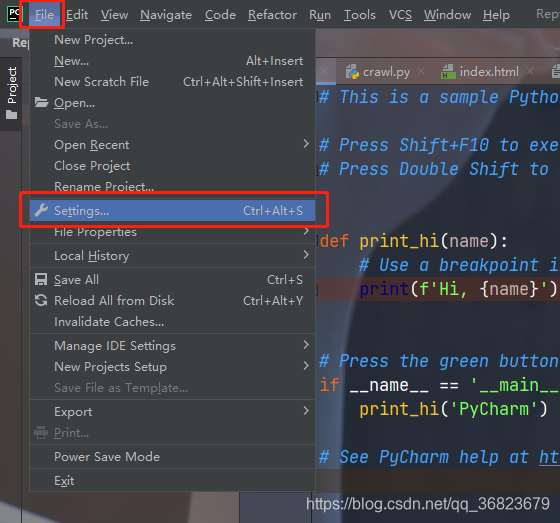The width and height of the screenshot is (560, 523).
Task: Close the crawl.py editor tab
Action: (421, 71)
